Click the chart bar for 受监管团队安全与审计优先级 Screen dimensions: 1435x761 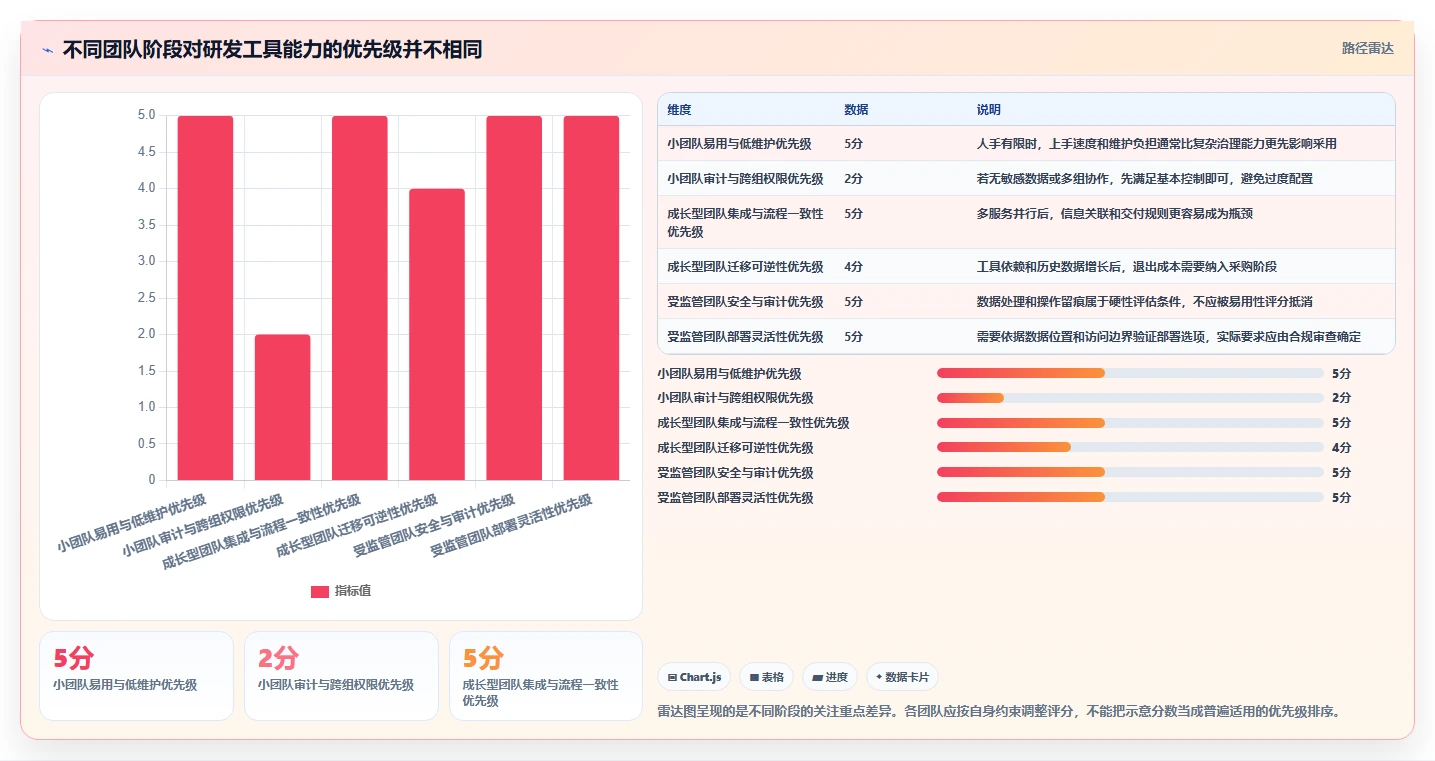514,298
